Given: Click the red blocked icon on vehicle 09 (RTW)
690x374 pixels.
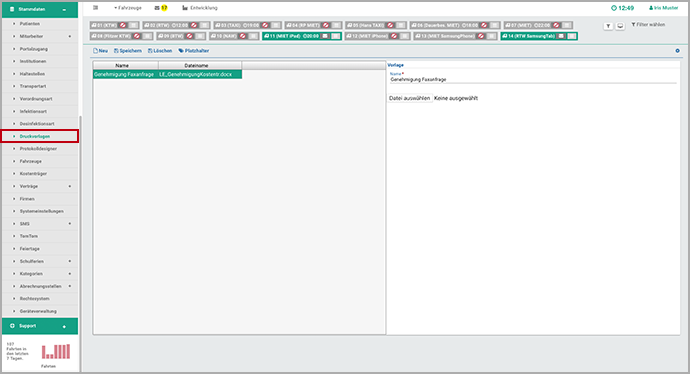Looking at the screenshot, I should click(x=190, y=36).
